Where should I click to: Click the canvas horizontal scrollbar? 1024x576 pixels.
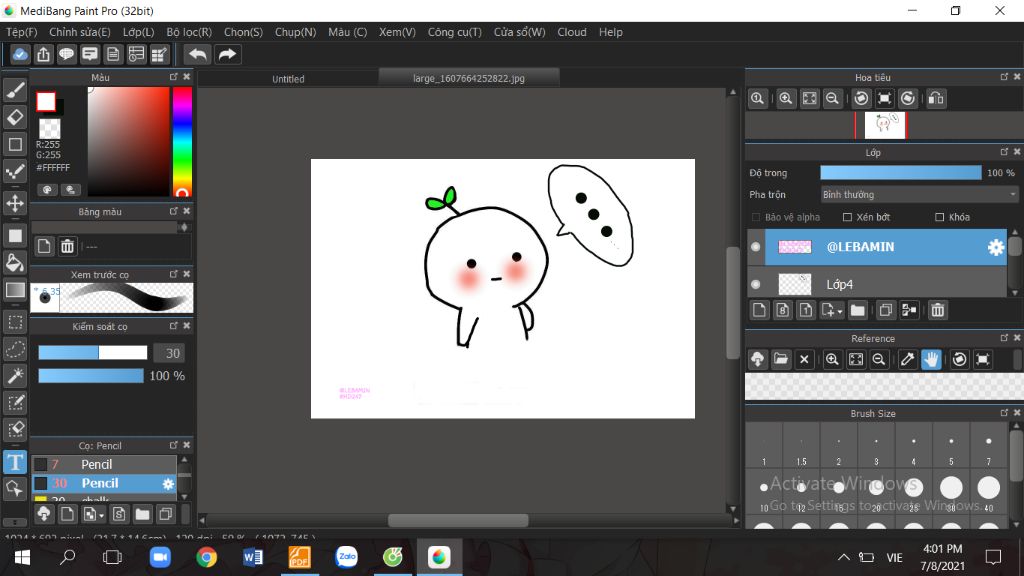pos(458,520)
